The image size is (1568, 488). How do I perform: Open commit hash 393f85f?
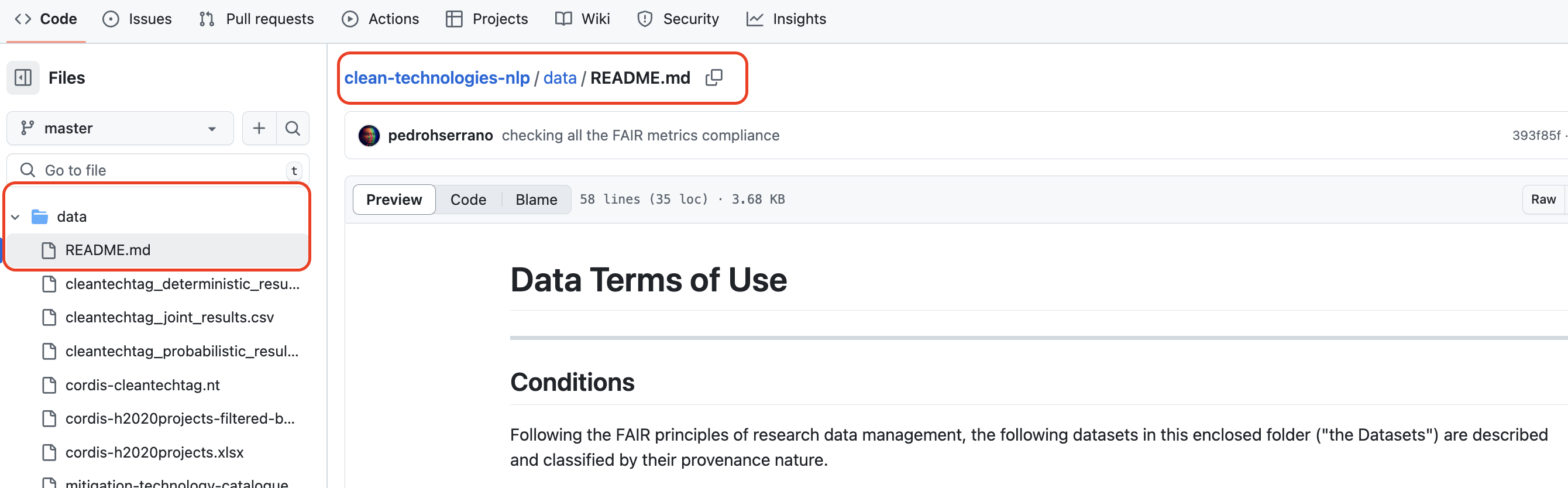[1536, 136]
